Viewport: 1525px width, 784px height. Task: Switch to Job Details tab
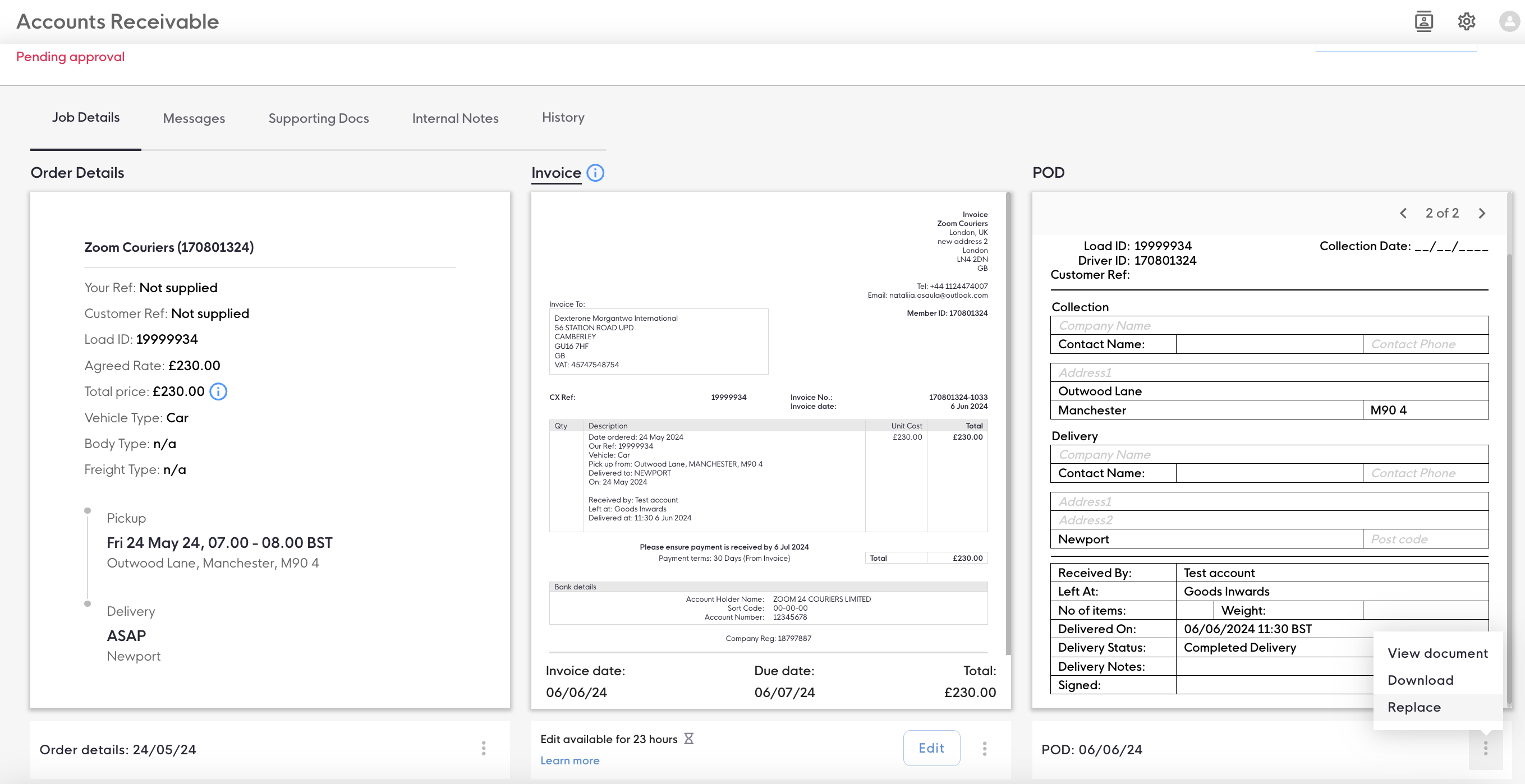(x=86, y=117)
